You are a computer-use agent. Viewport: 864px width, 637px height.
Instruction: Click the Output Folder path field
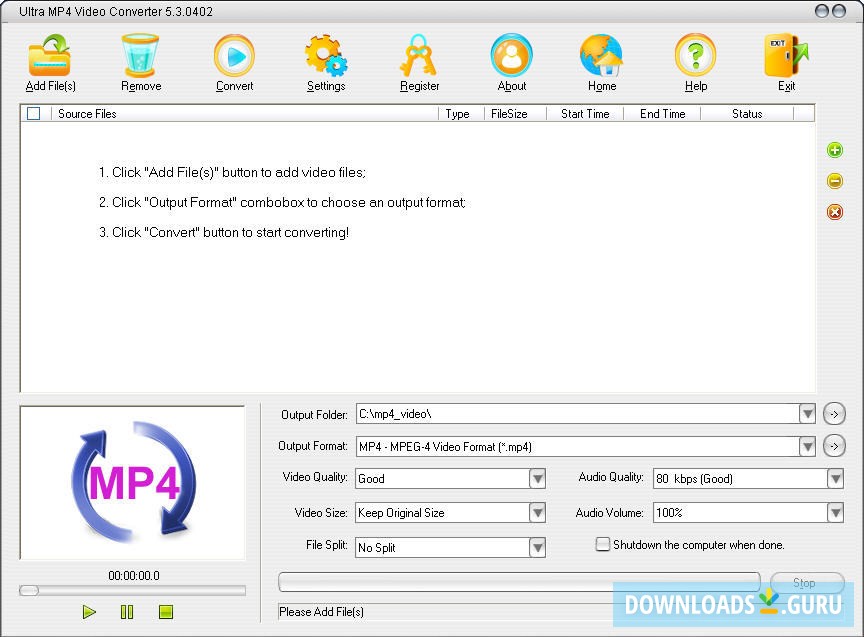577,414
